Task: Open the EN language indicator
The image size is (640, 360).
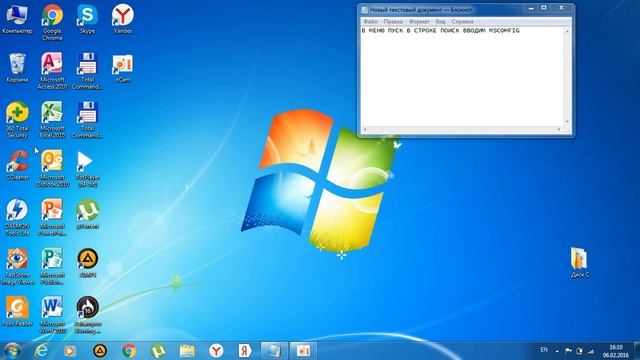Action: [544, 350]
